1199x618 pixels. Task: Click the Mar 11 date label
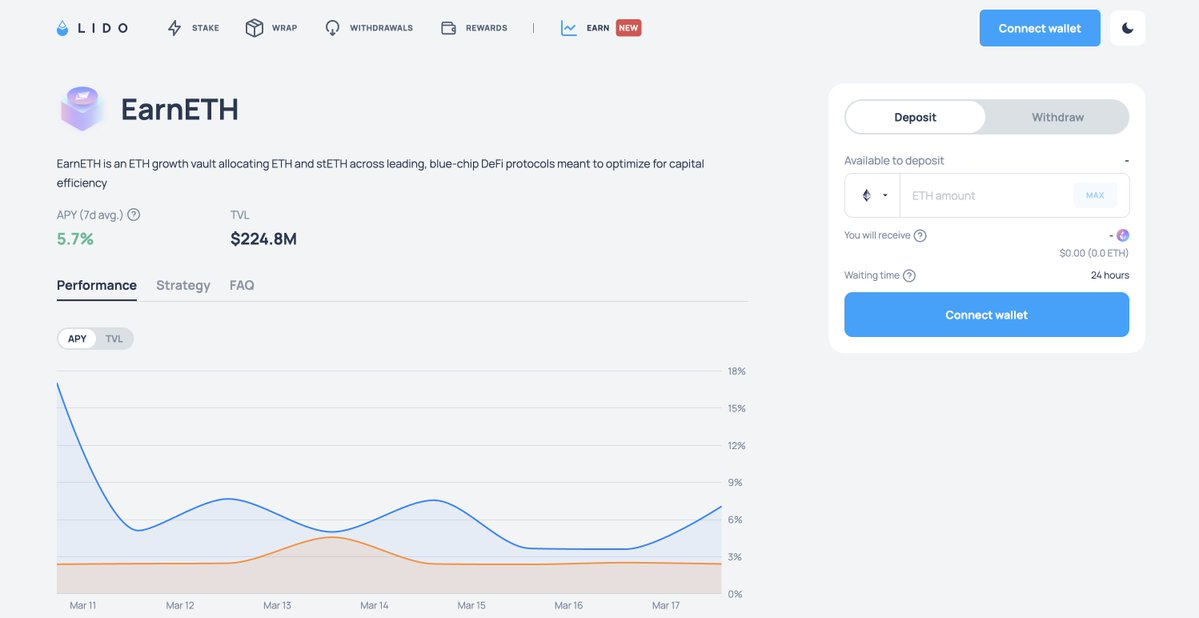pyautogui.click(x=83, y=605)
